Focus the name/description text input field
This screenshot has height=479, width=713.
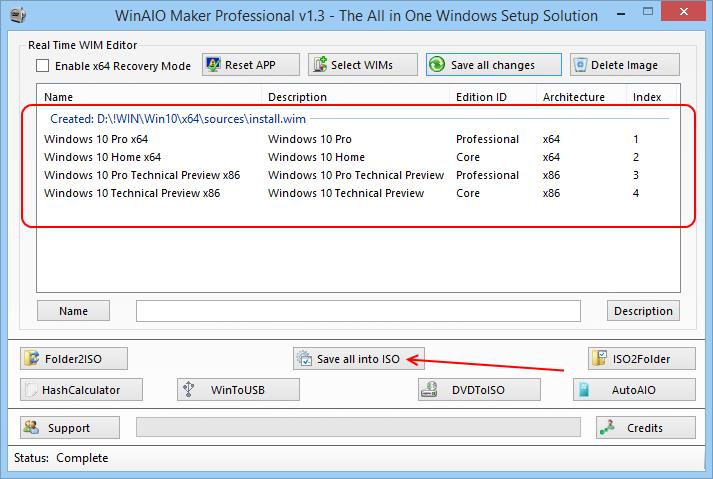click(358, 311)
